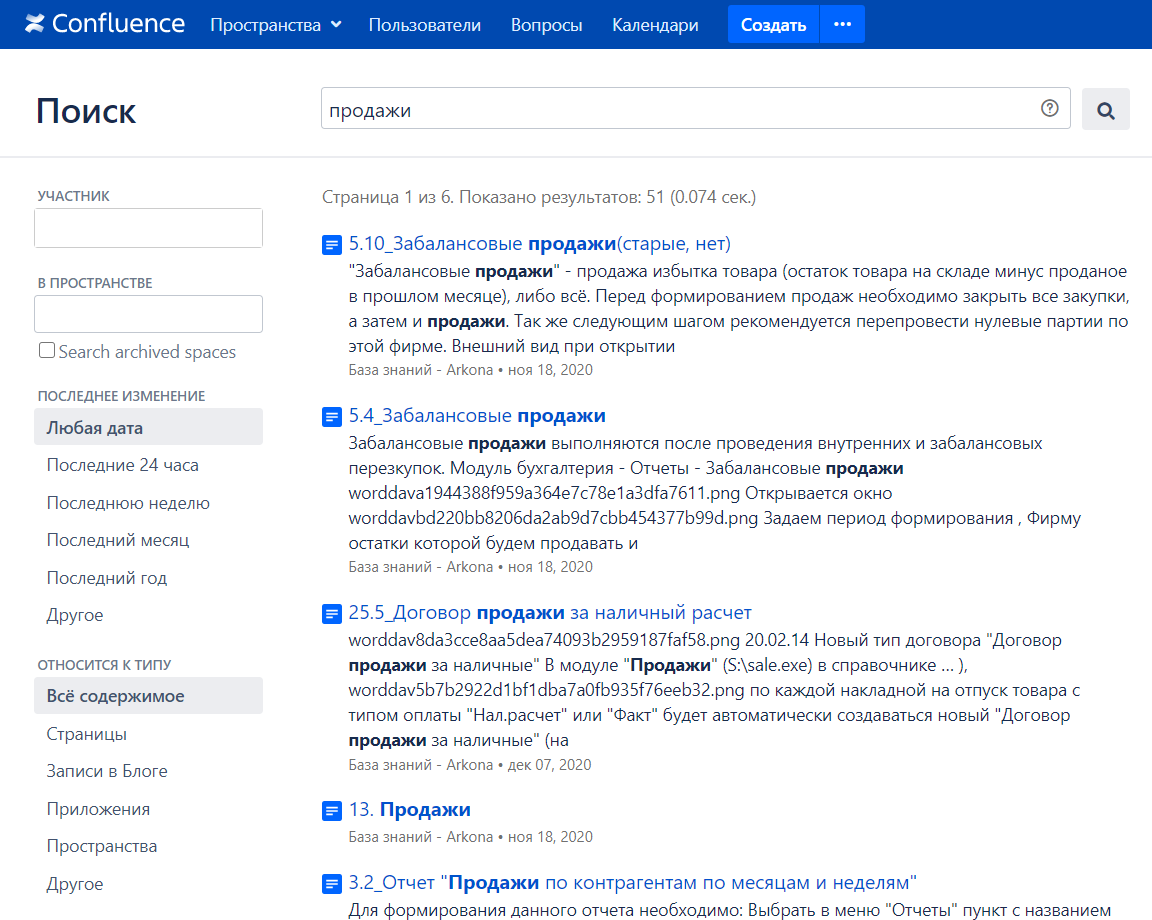Viewport: 1152px width, 920px height.
Task: Click 'База знаний - Arkona' under 13. Продажи
Action: coord(420,836)
